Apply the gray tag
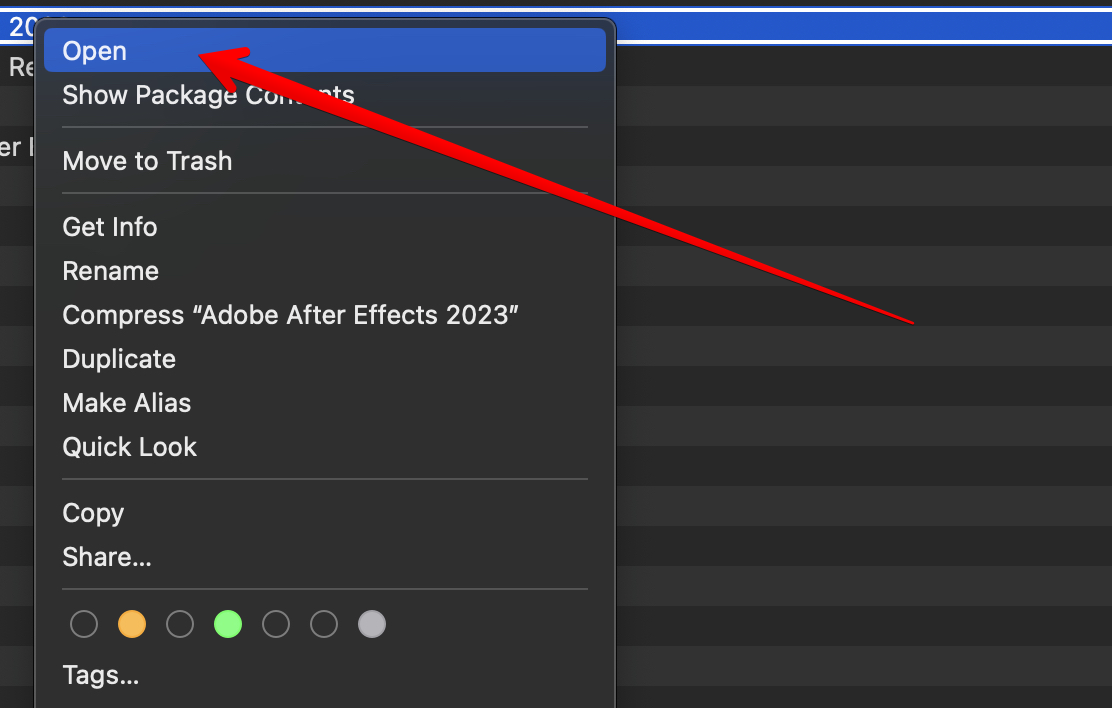 click(x=372, y=624)
